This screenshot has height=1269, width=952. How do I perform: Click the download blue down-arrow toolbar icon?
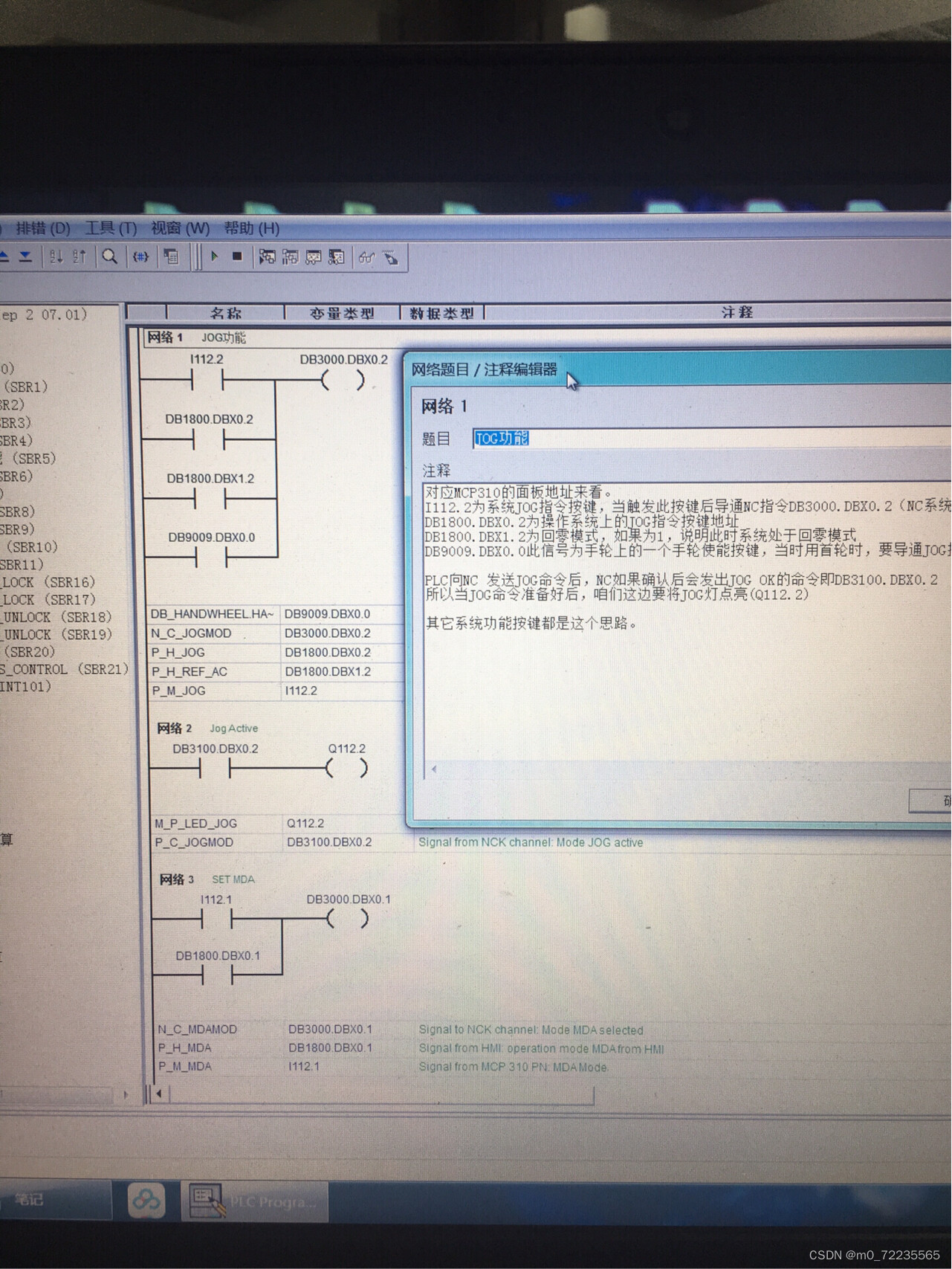[x=25, y=256]
